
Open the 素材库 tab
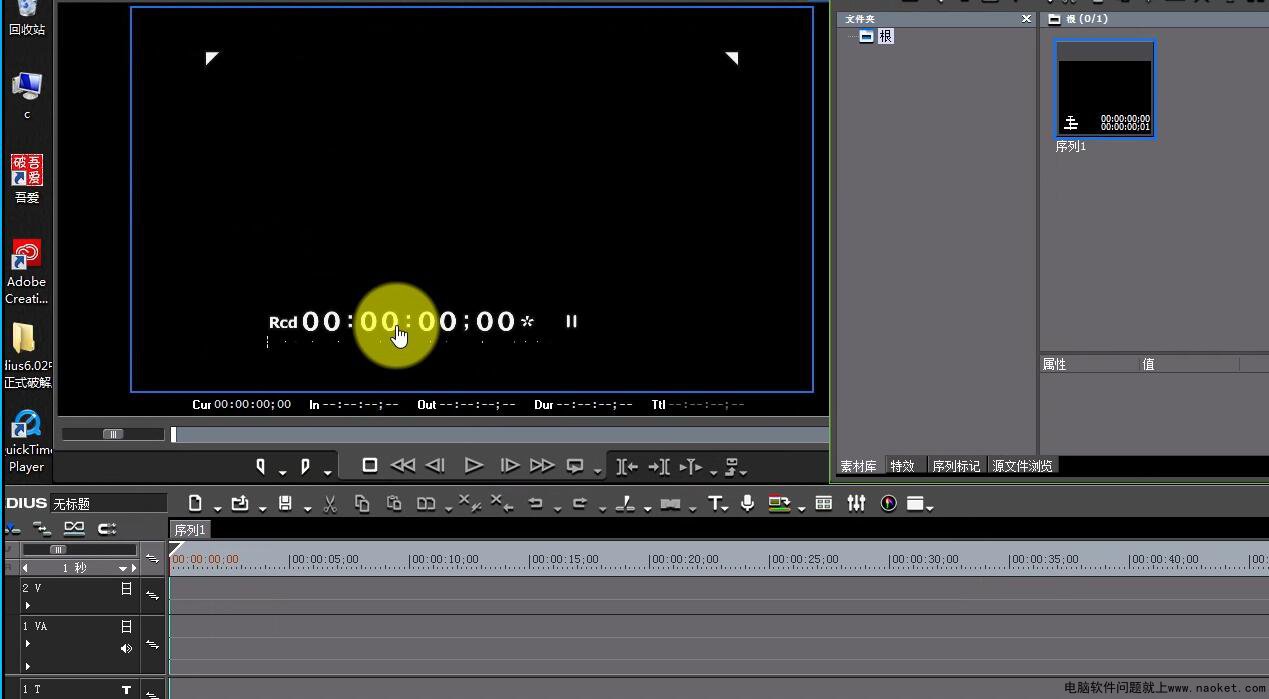[x=859, y=466]
